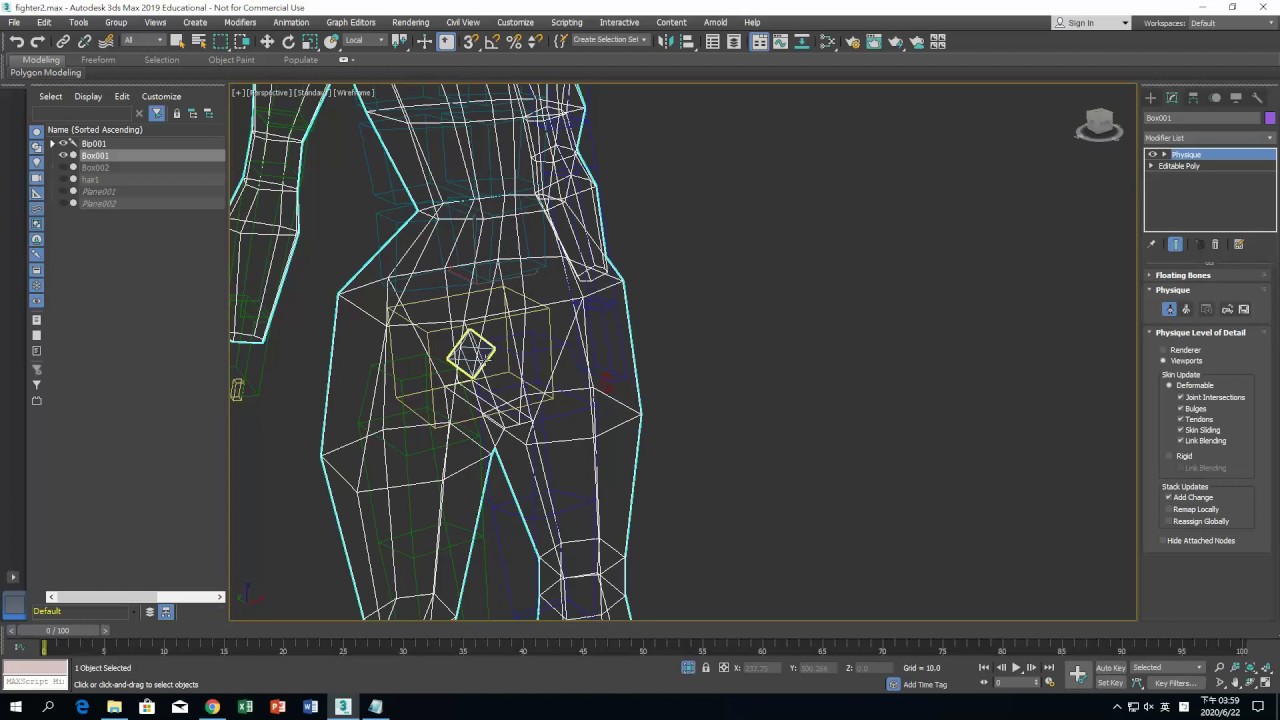Select the Select and Rotate tool
The height and width of the screenshot is (720, 1280).
289,41
